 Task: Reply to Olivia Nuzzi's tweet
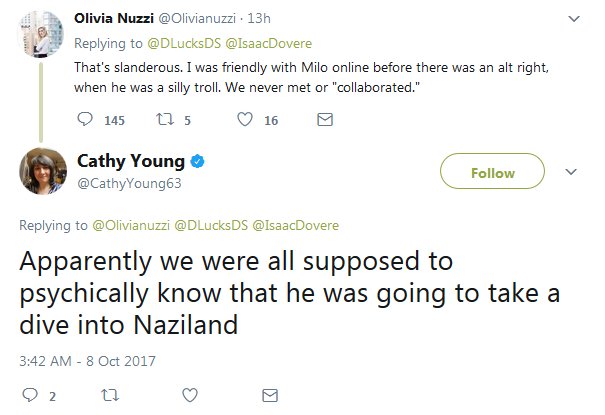tap(86, 121)
